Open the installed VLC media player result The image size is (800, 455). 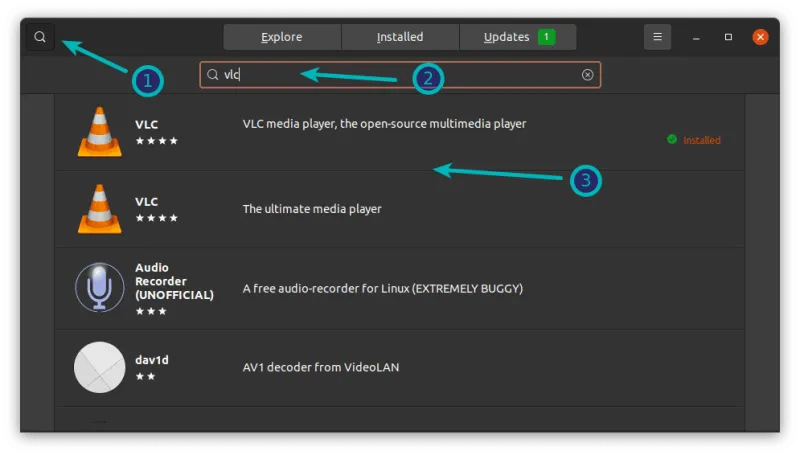tap(384, 124)
